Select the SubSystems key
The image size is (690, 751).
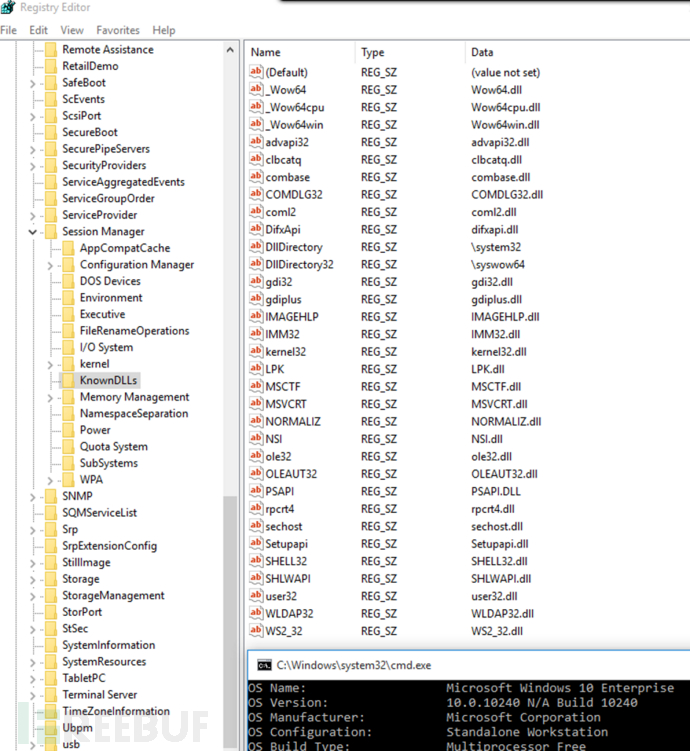coord(109,463)
